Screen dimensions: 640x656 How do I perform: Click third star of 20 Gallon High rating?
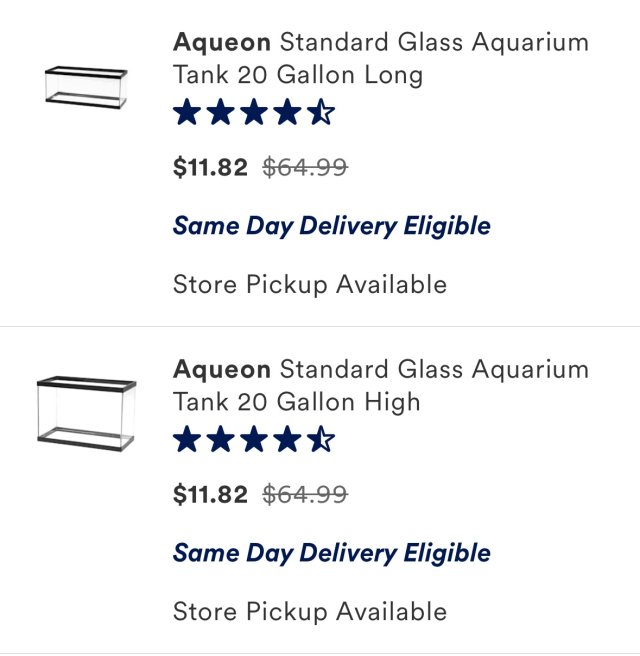(x=254, y=439)
